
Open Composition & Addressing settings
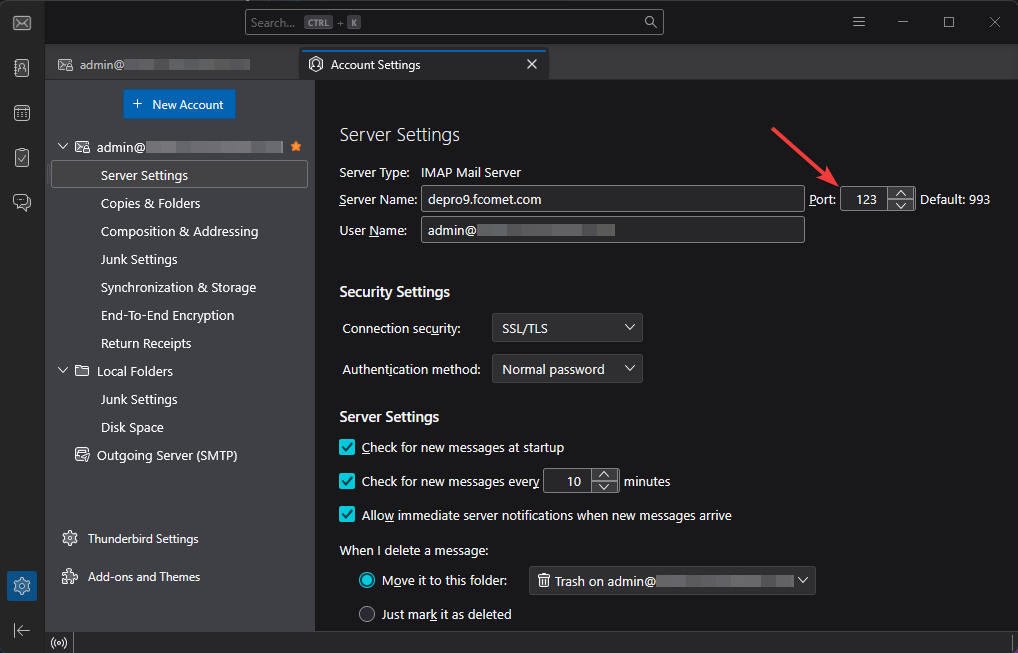[179, 231]
